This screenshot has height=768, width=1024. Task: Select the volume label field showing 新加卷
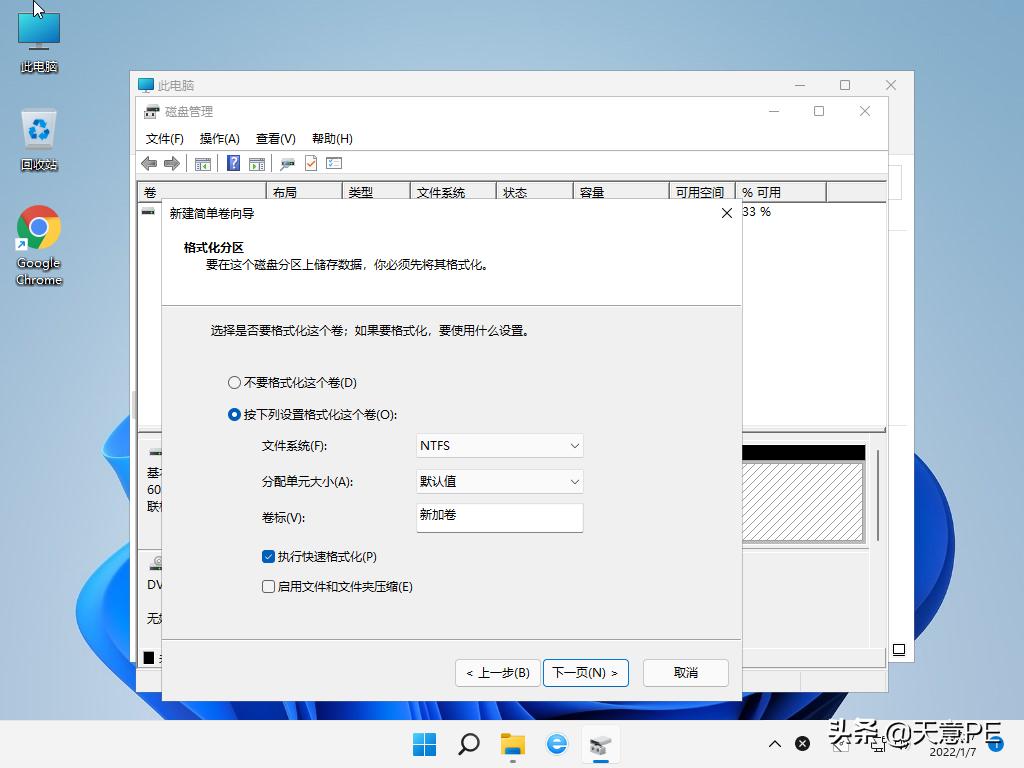[499, 518]
